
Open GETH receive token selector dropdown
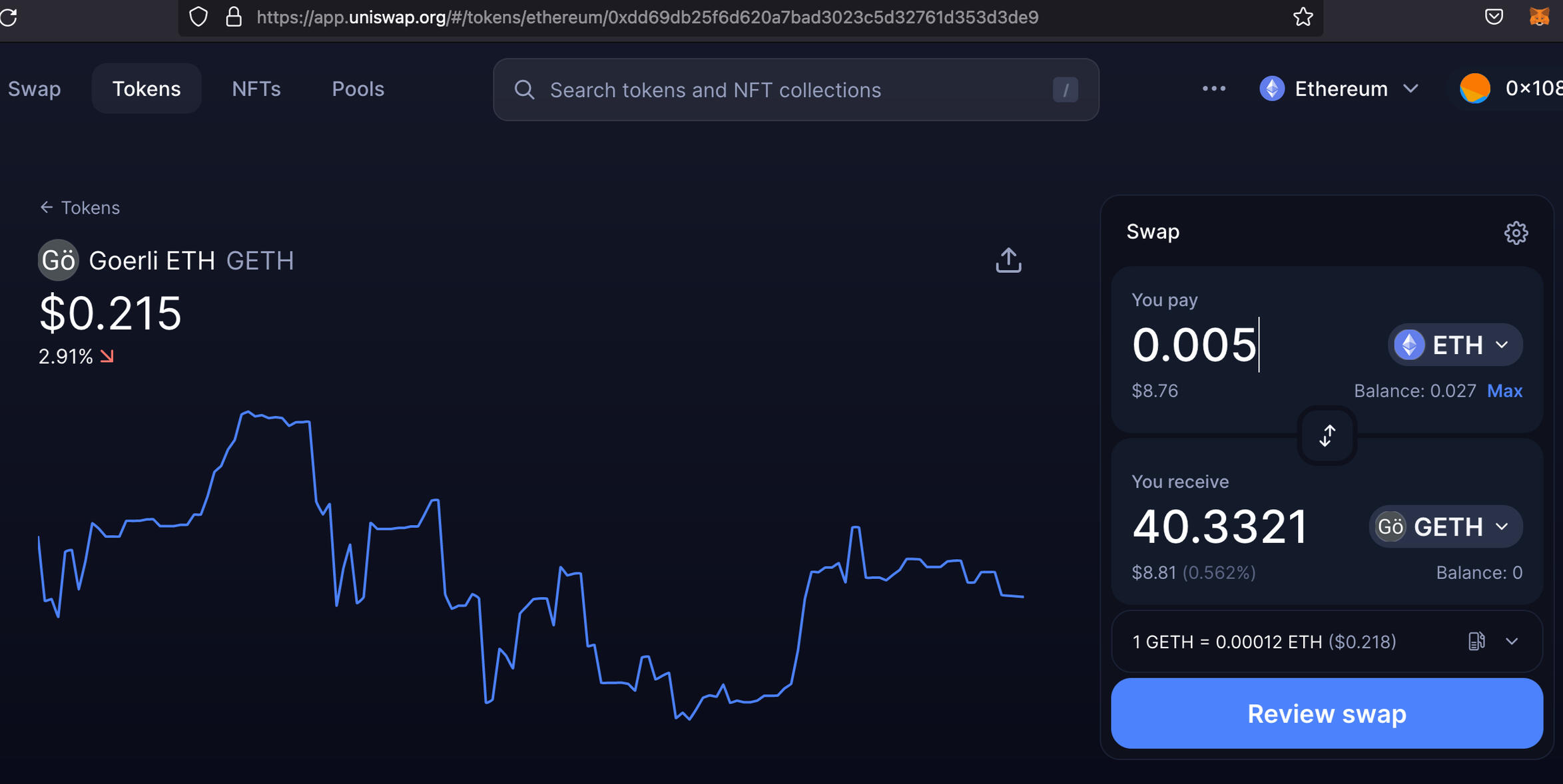pyautogui.click(x=1445, y=526)
